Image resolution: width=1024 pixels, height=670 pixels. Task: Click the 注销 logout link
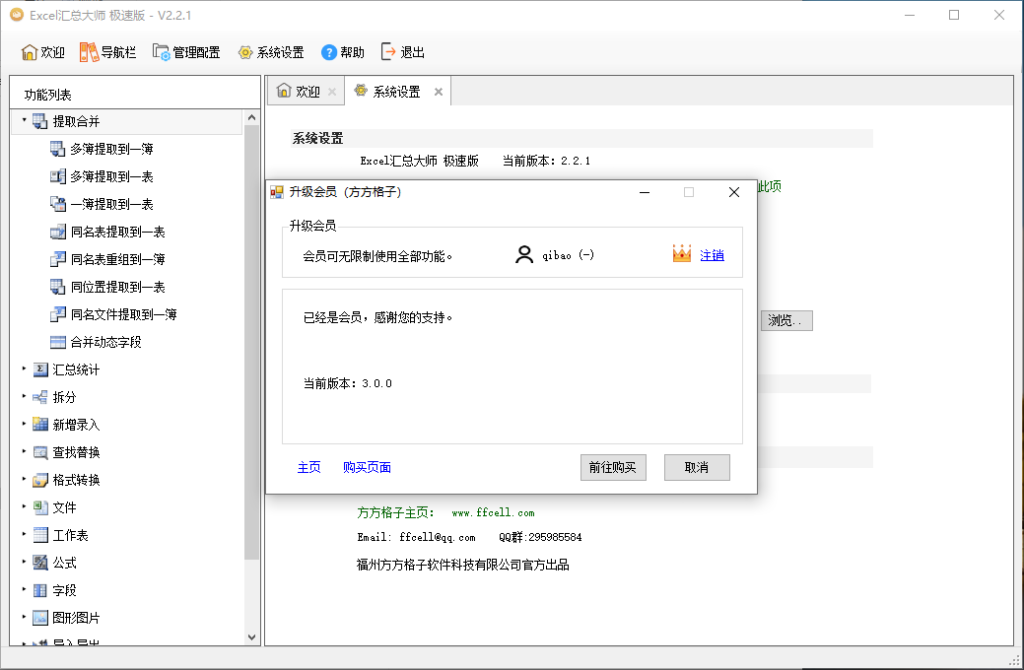tap(712, 255)
